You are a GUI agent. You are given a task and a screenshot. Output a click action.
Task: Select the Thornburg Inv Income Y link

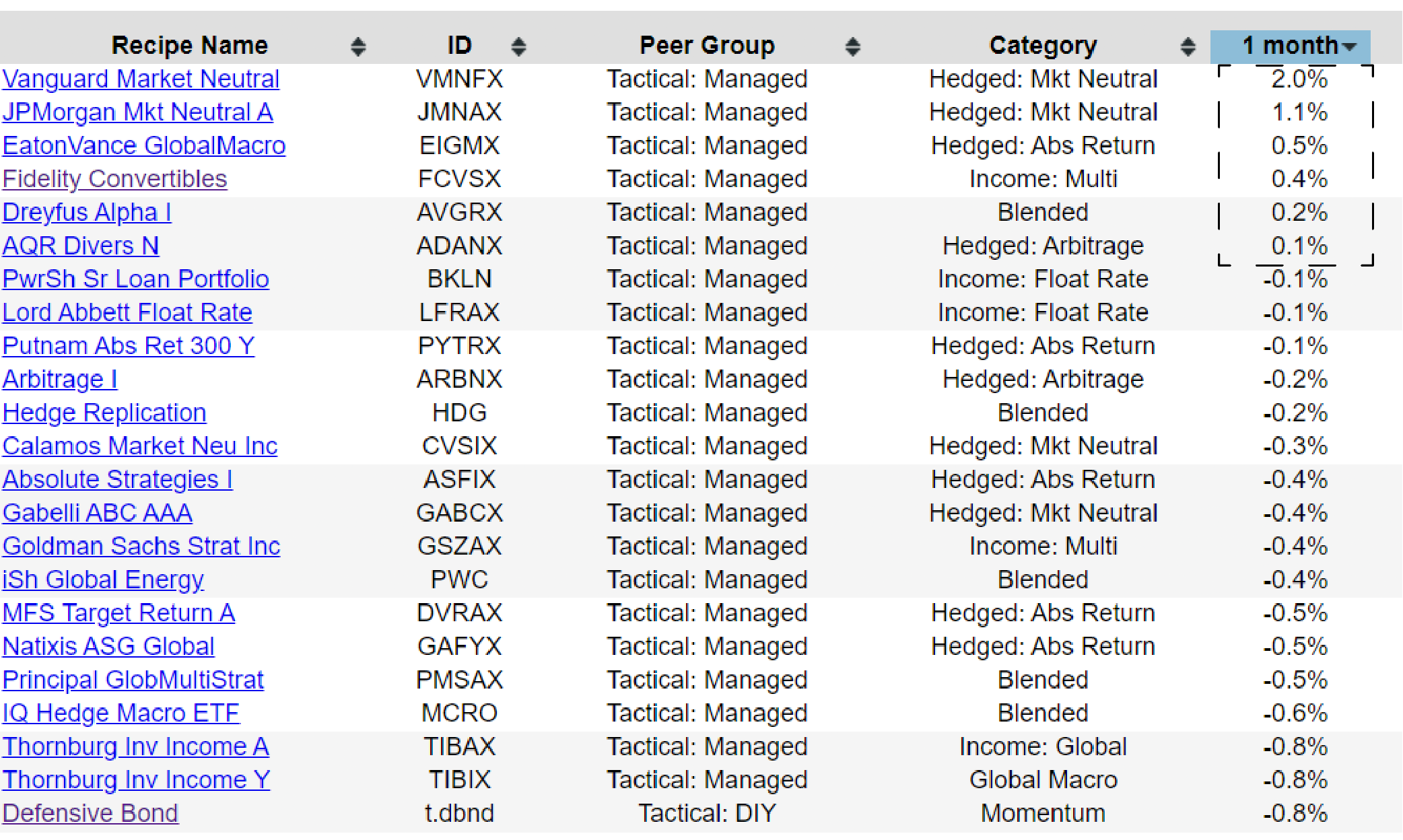(136, 780)
